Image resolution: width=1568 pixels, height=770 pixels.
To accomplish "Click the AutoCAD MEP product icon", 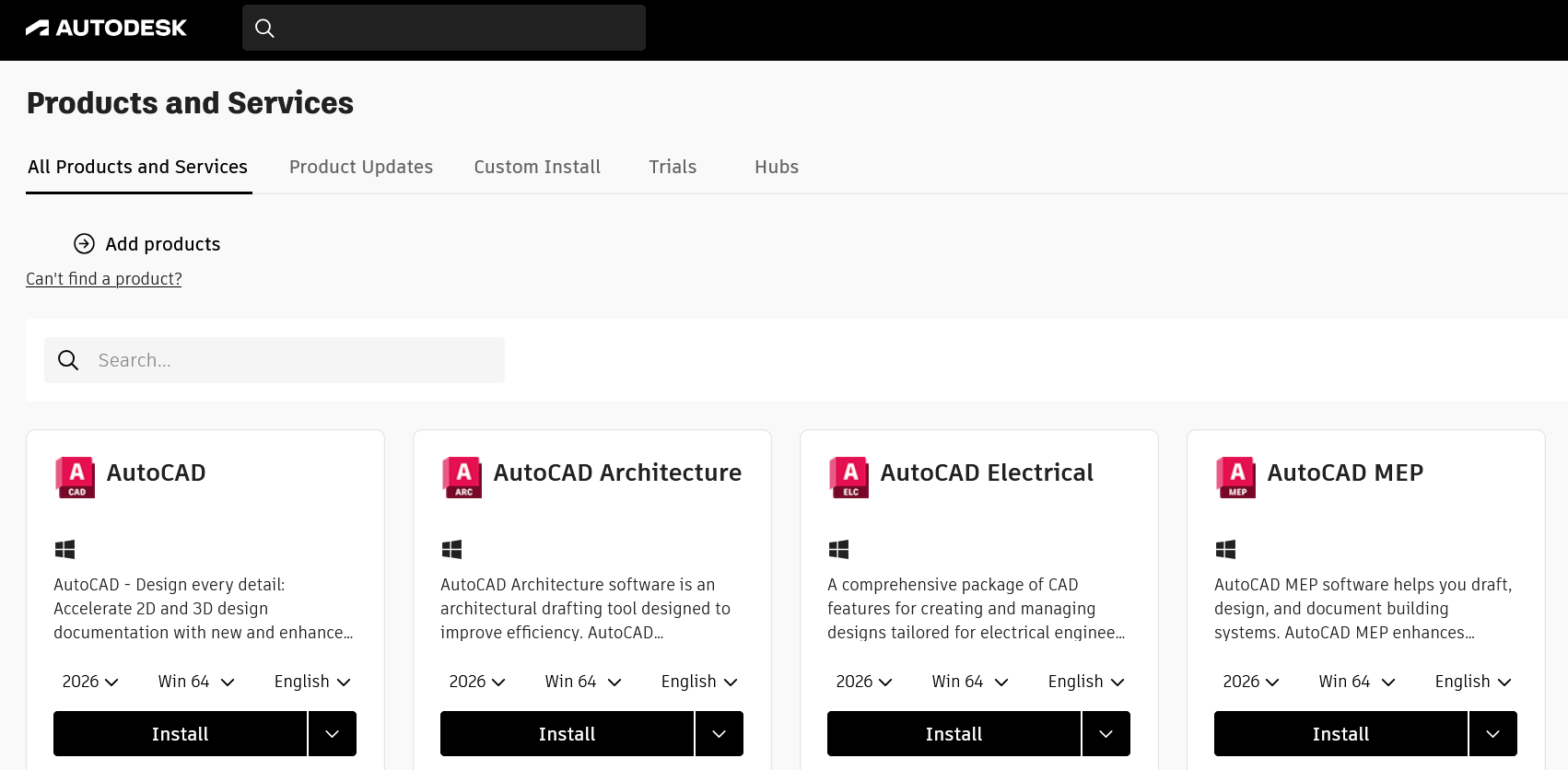I will [x=1236, y=477].
